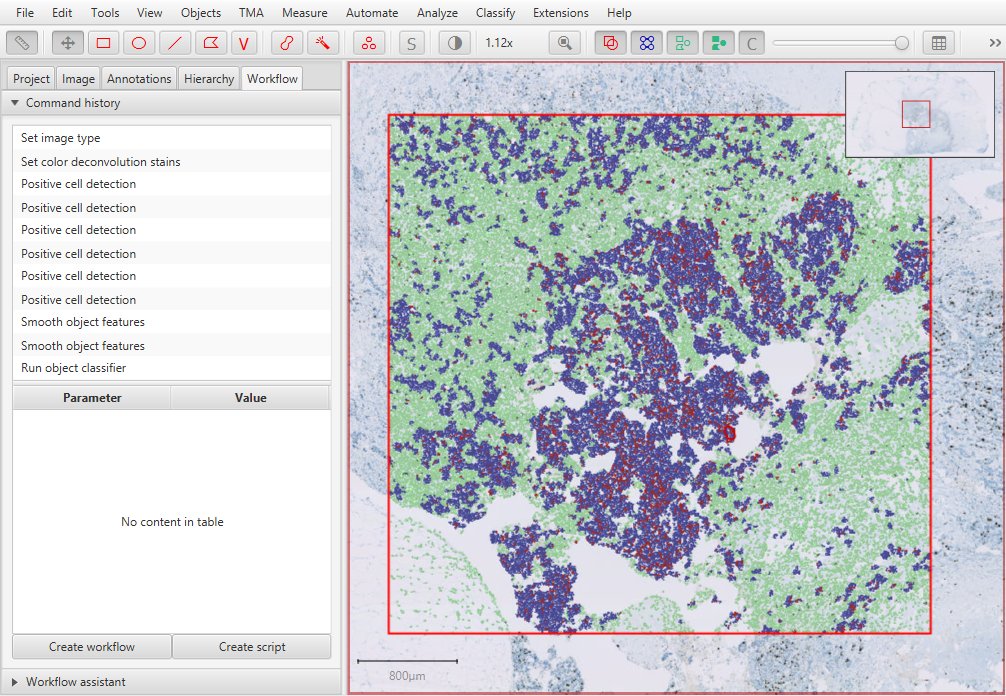This screenshot has width=1006, height=696.
Task: Open the Classify menu
Action: coord(495,13)
